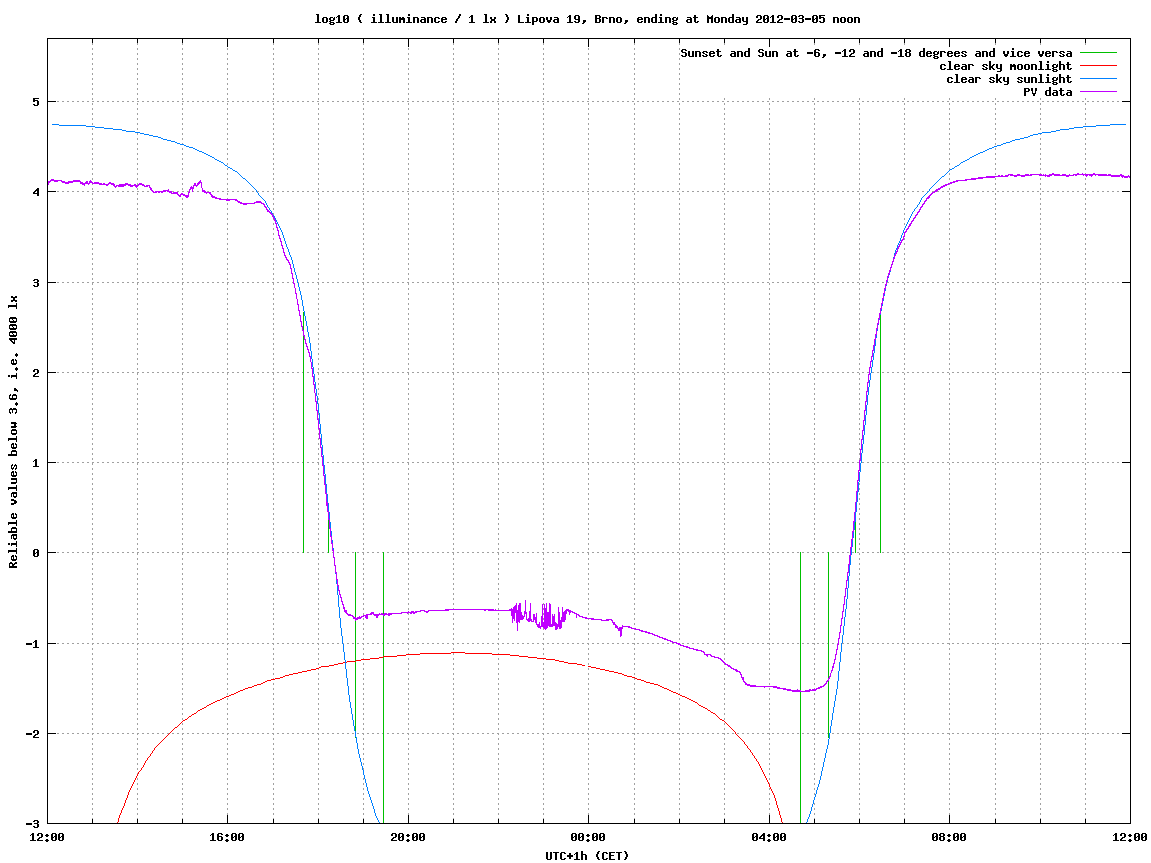
Task: Click the y-axis tick label 1
Action: coord(35,463)
